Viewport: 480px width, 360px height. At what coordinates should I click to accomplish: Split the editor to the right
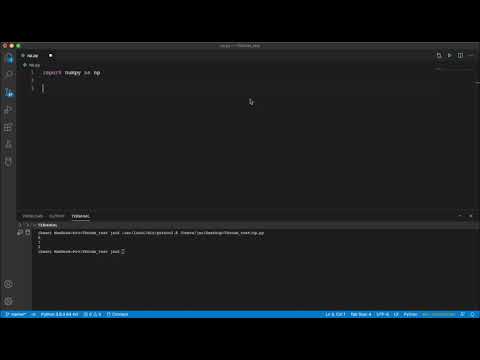coord(460,55)
